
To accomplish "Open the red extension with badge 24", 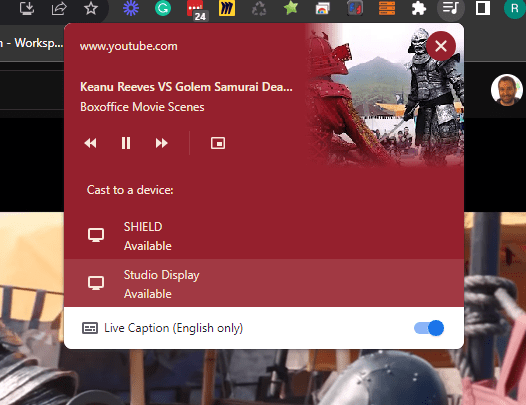I will point(197,10).
